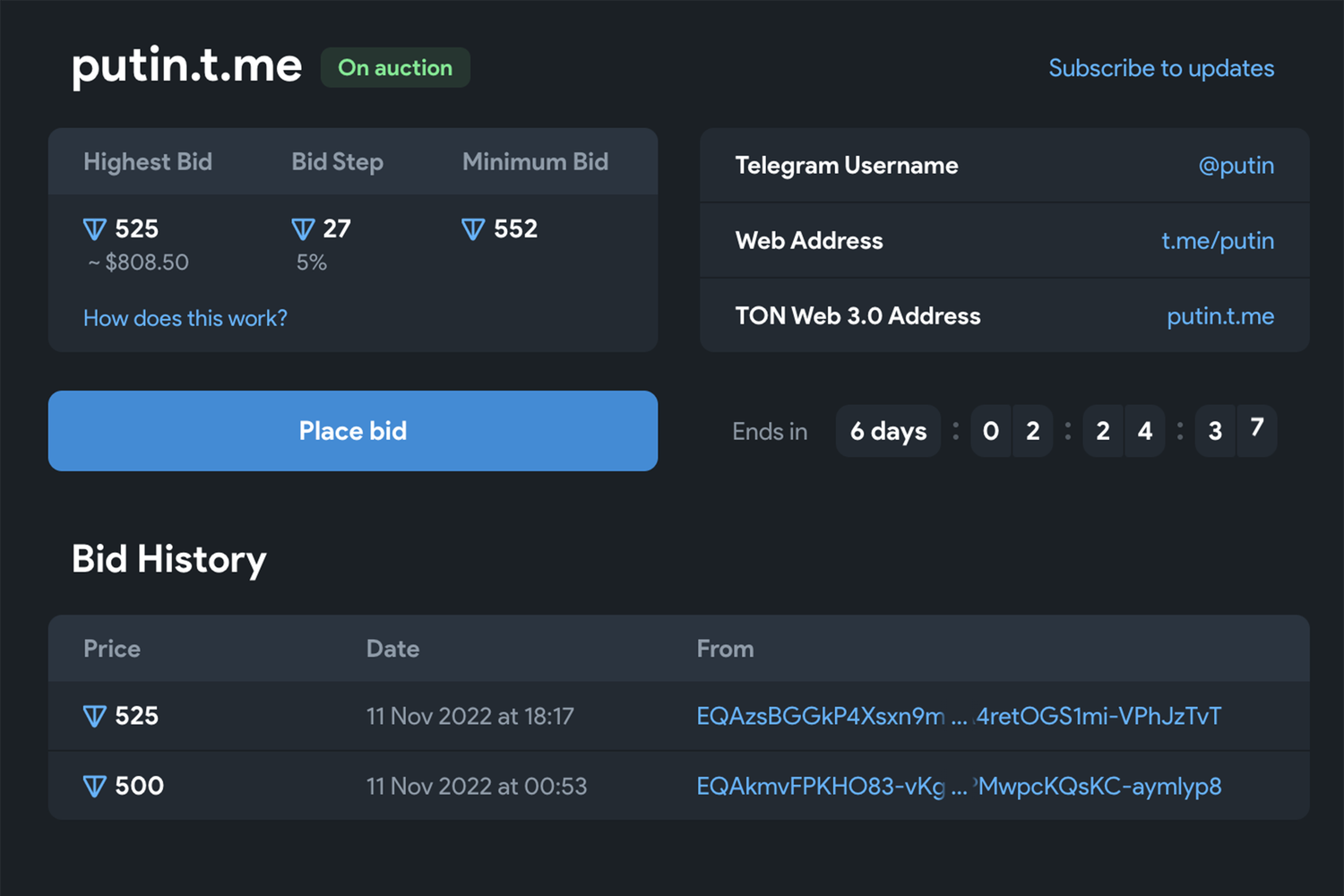Click the TON Web 3.0 Address label
Viewport: 1344px width, 896px height.
(x=857, y=316)
